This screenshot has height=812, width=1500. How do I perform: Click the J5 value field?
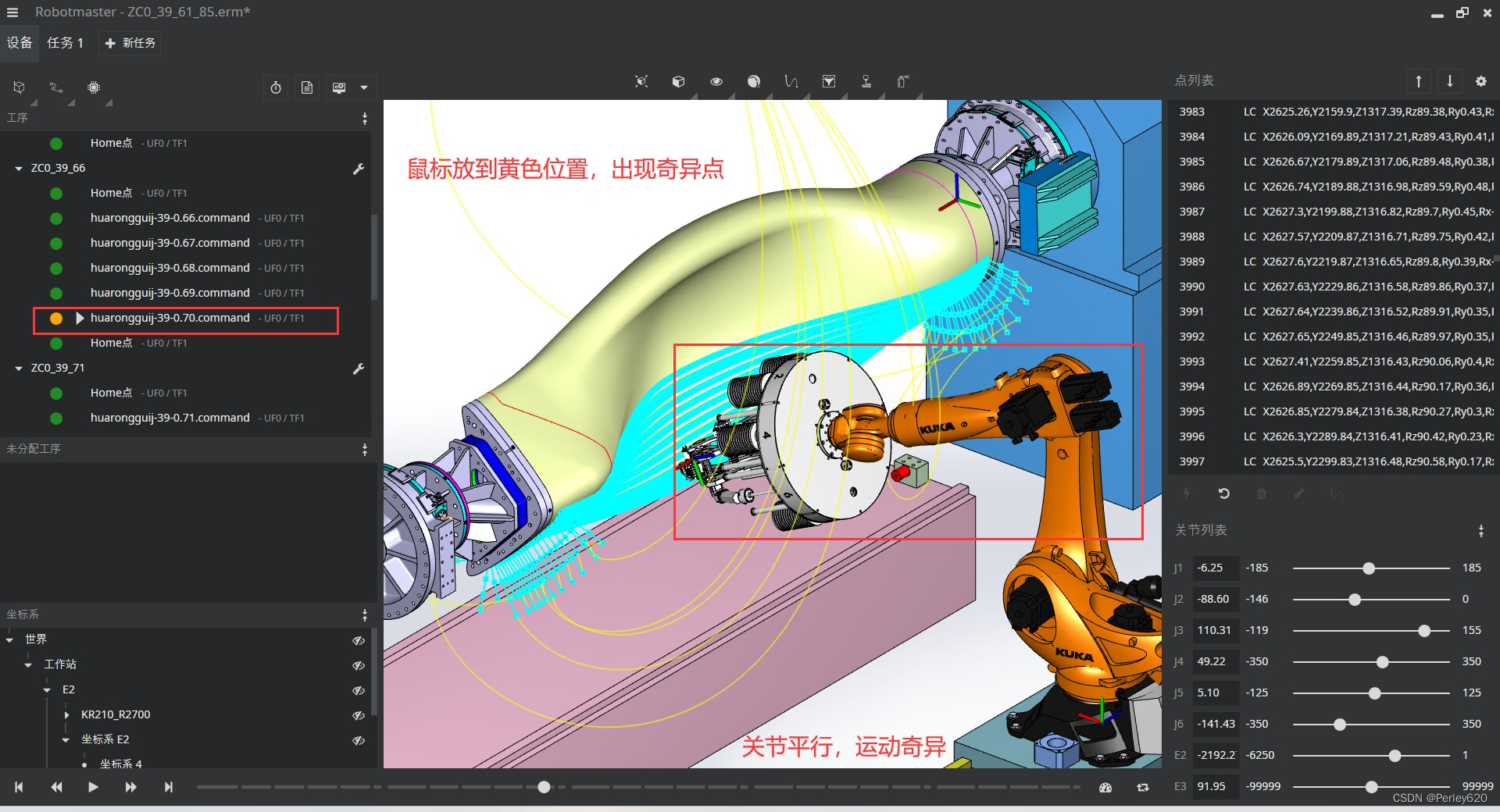click(x=1216, y=693)
